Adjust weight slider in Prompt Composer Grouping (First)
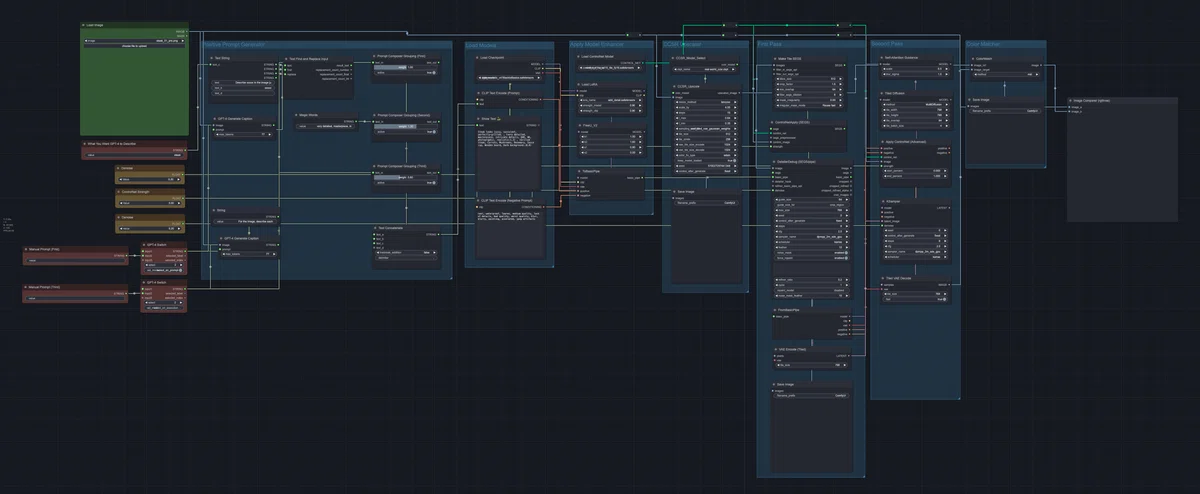This screenshot has height=494, width=1200. pyautogui.click(x=405, y=68)
